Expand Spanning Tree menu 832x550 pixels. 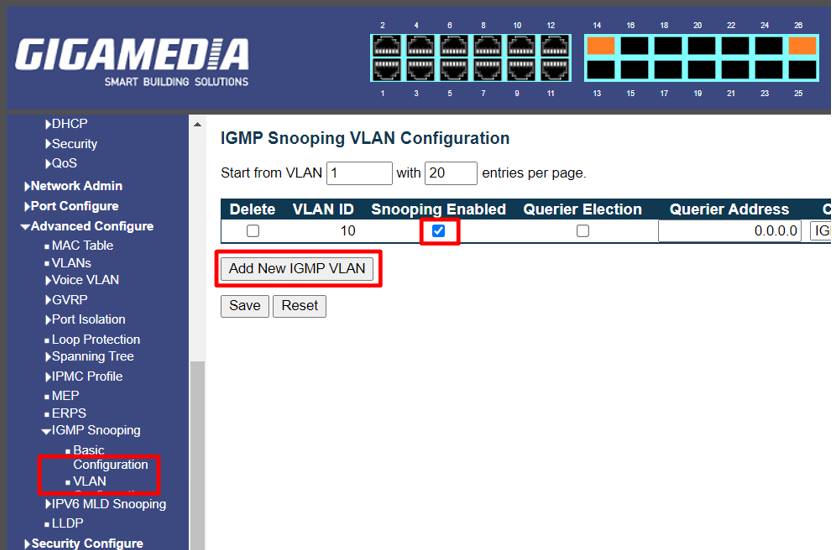point(89,356)
